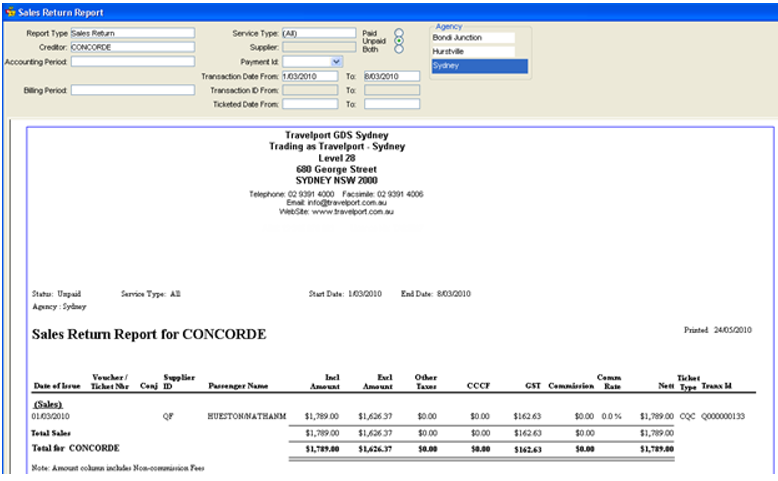This screenshot has width=778, height=481.
Task: Click the Service Type field
Action: click(x=319, y=33)
